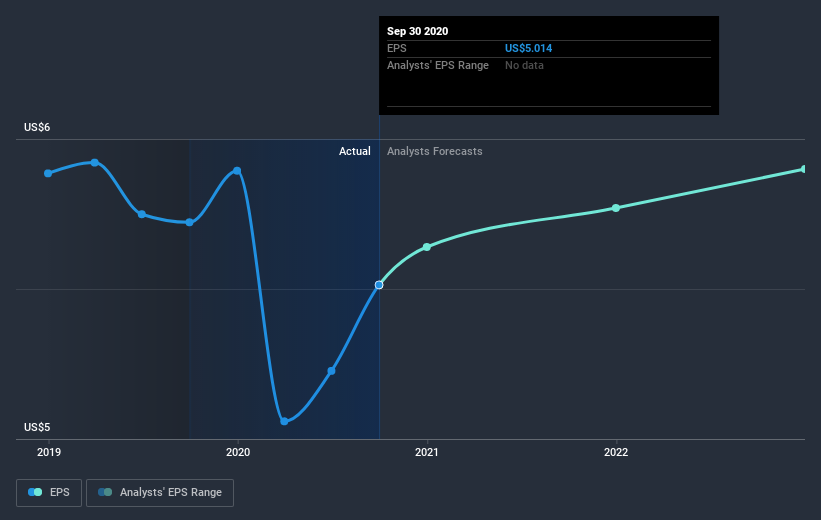821x520 pixels.
Task: Click the EPS data point at 2020
Action: [x=237, y=171]
